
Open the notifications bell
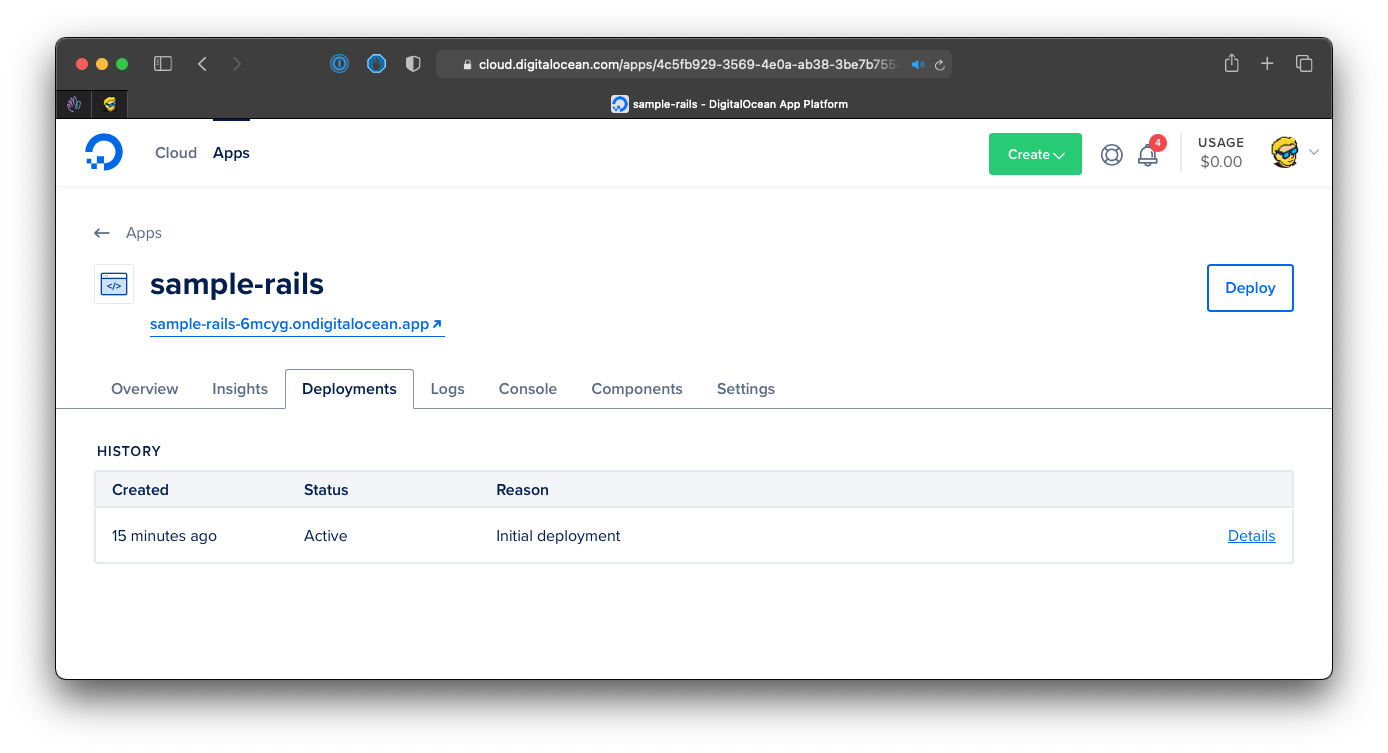click(x=1148, y=155)
